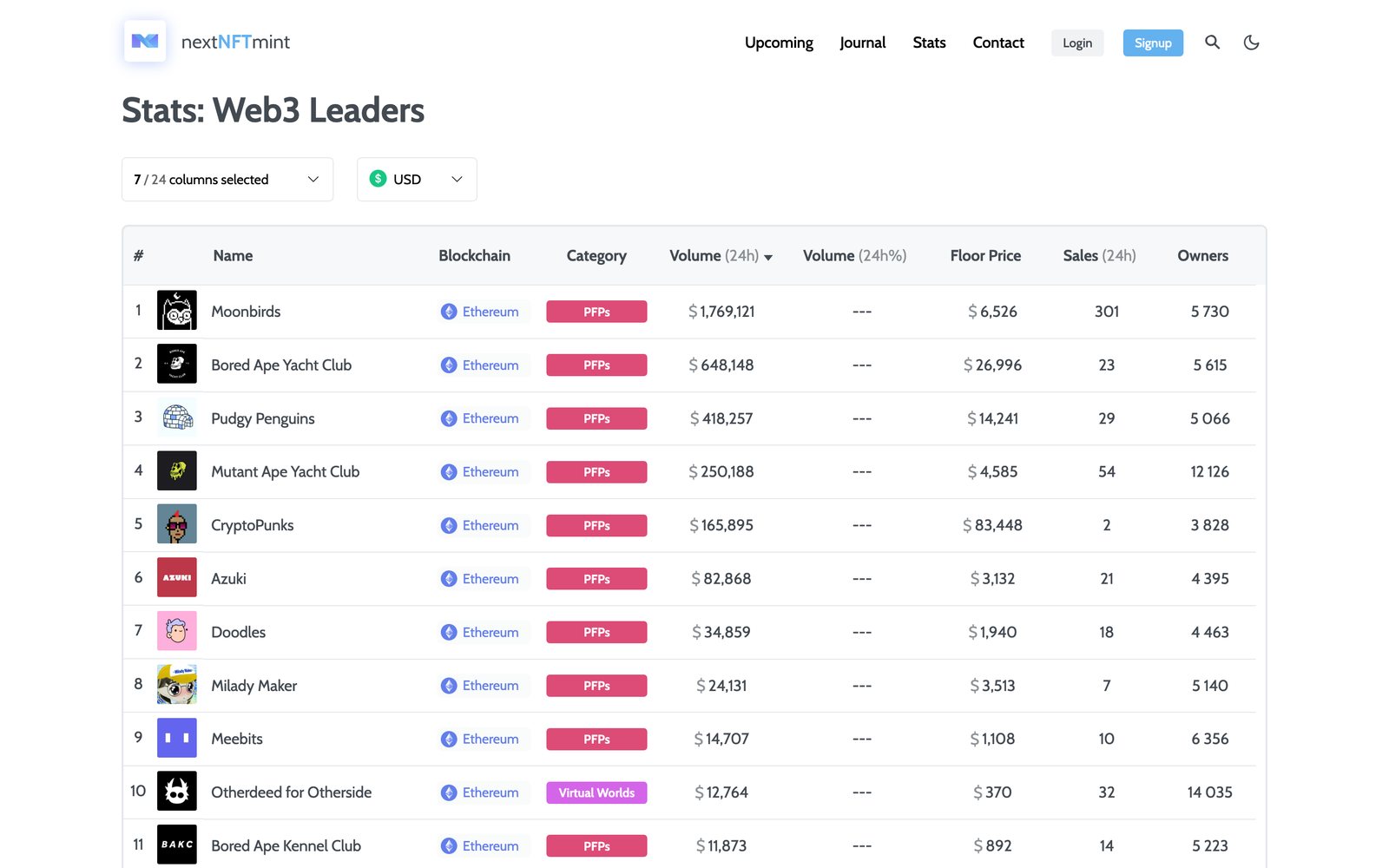Toggle dark mode moon icon
This screenshot has width=1389, height=868.
tap(1251, 42)
